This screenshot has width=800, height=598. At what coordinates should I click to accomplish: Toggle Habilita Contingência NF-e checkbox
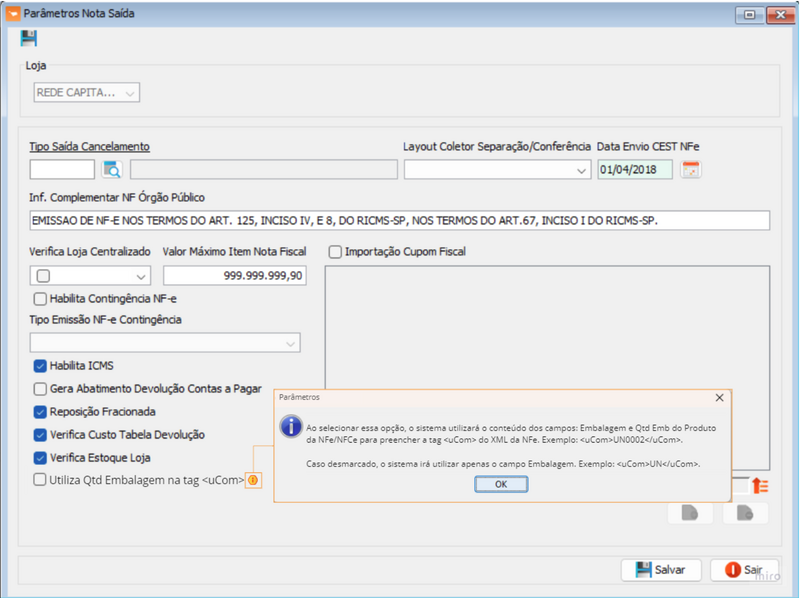click(x=41, y=298)
